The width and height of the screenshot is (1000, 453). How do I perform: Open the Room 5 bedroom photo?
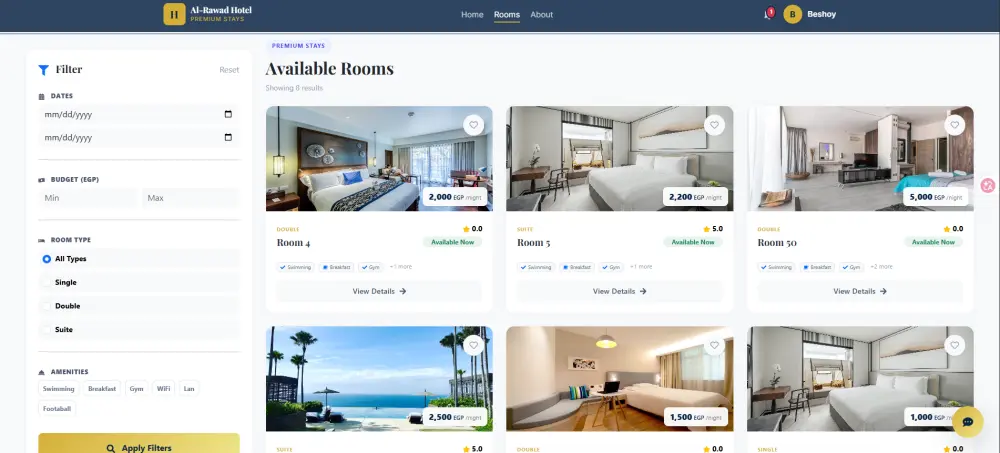point(619,158)
